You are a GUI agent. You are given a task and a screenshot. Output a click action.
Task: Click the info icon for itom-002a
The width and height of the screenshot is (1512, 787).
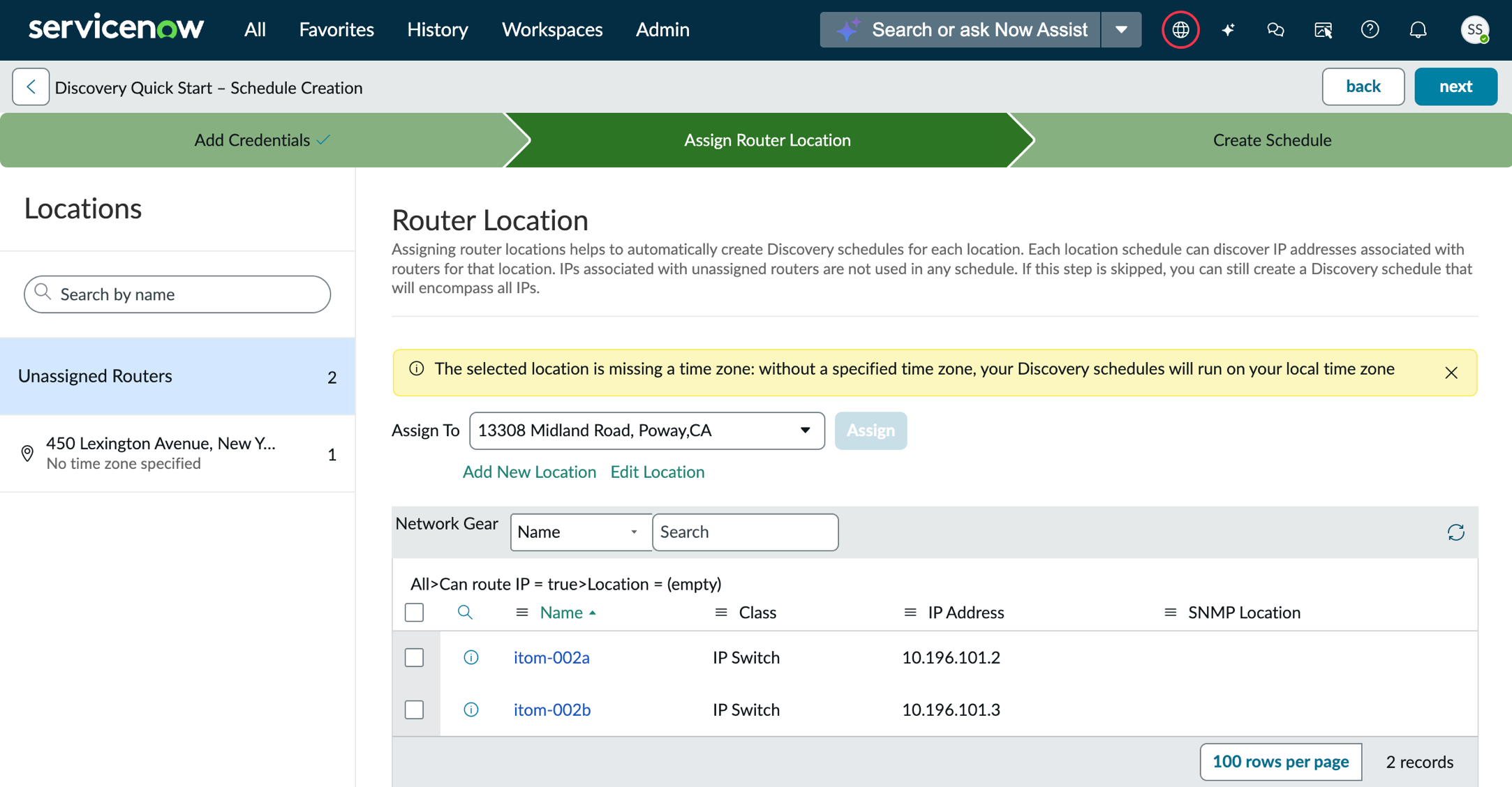click(471, 657)
